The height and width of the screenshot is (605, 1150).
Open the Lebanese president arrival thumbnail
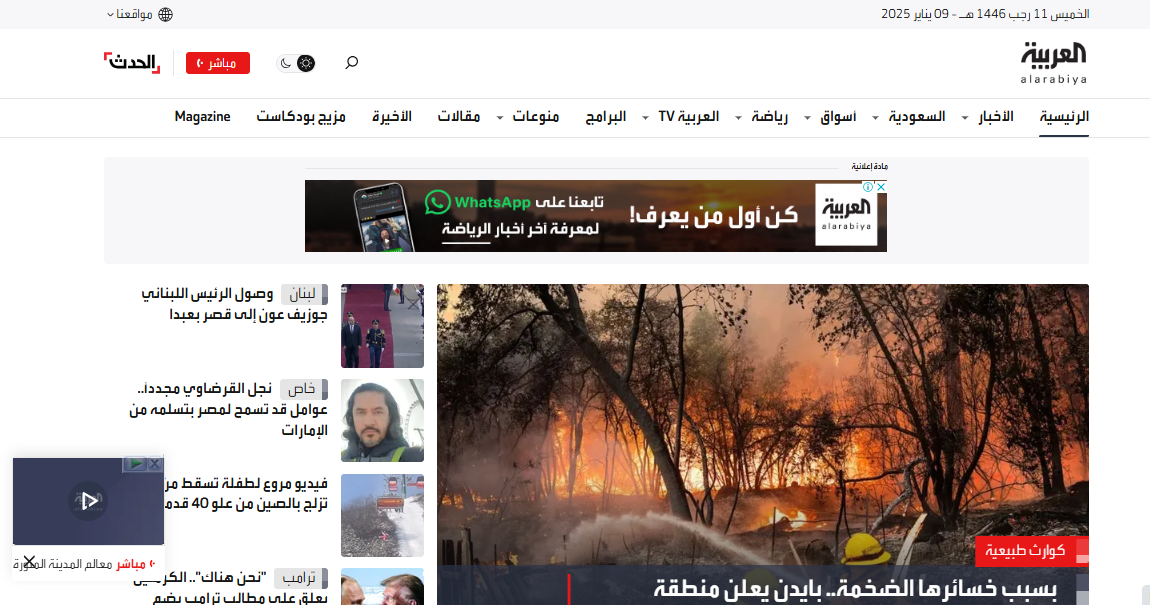(x=382, y=326)
